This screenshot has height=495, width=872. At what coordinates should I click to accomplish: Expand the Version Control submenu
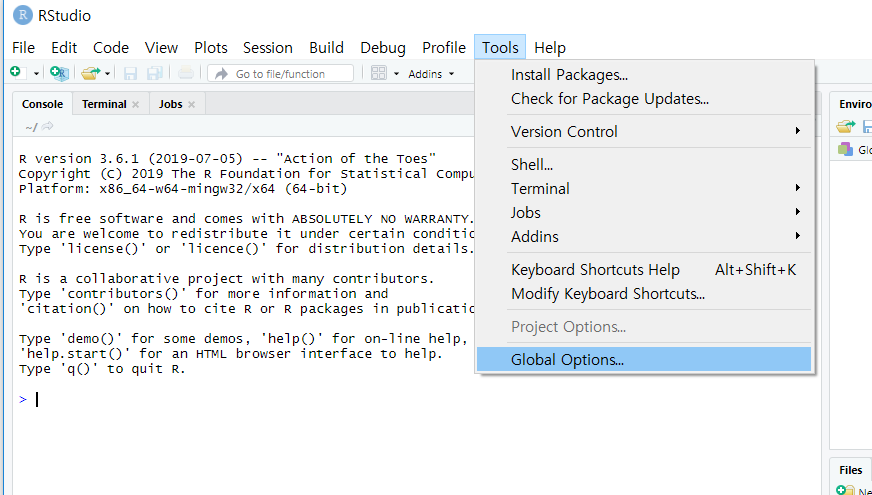point(644,132)
